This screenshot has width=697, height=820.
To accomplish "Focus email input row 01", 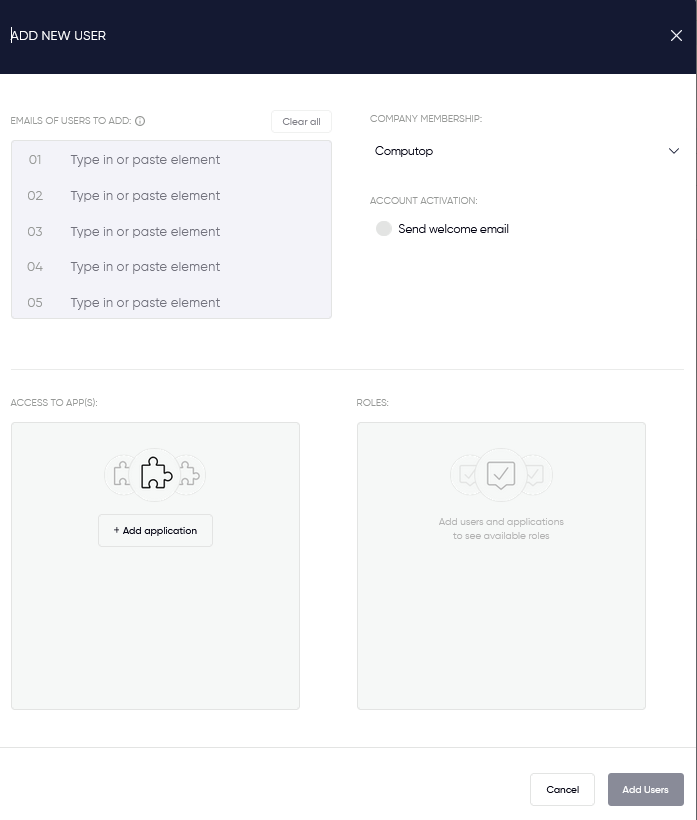I will pos(172,160).
